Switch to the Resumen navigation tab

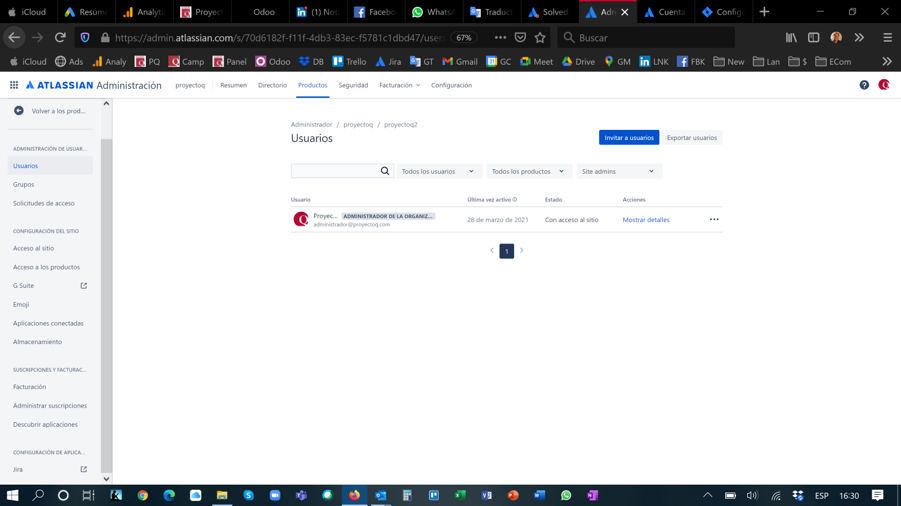pos(233,85)
